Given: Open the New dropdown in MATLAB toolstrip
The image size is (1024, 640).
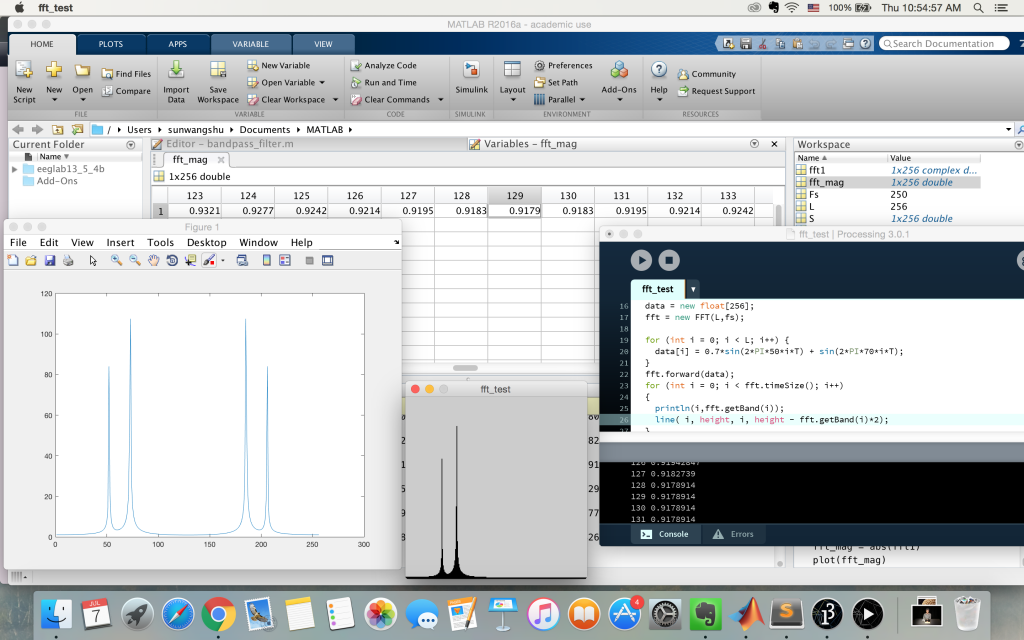Looking at the screenshot, I should coord(54,100).
